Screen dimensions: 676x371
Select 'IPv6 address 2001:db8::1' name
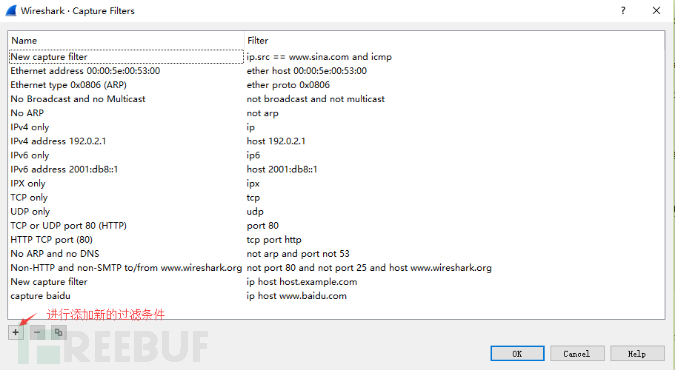pos(64,169)
